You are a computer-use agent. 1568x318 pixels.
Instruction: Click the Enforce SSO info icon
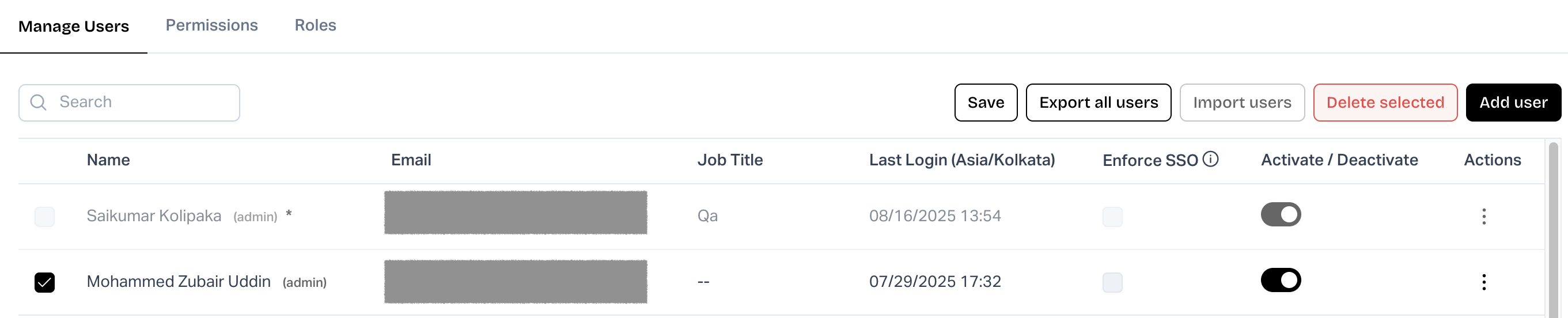(1211, 159)
